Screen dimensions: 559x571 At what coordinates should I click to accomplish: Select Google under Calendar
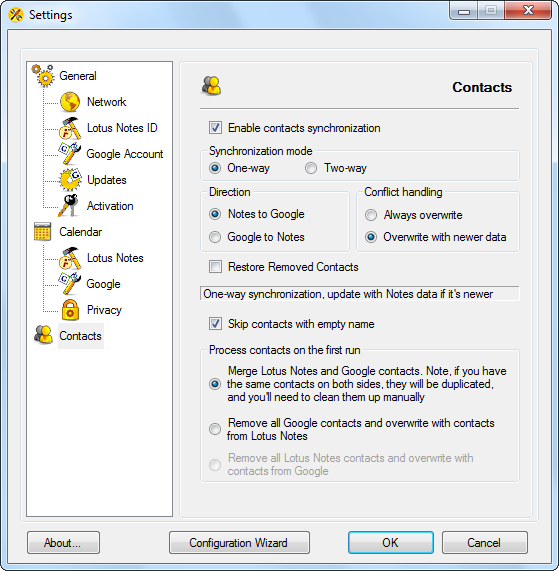click(103, 284)
